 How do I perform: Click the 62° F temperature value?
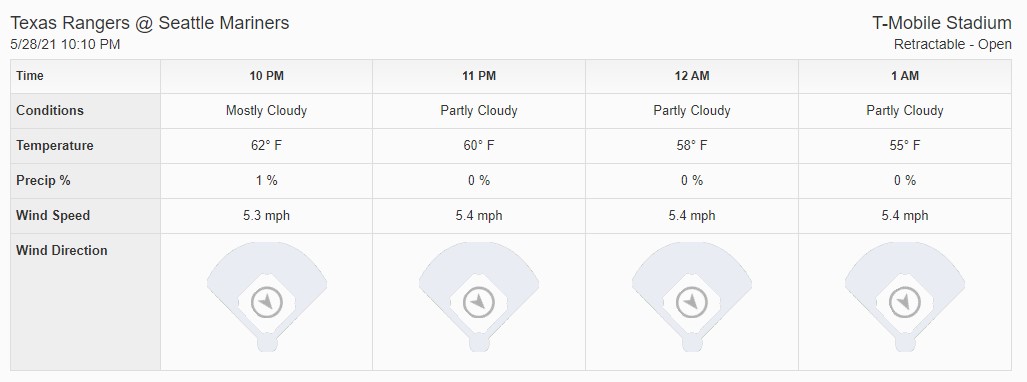(x=267, y=145)
